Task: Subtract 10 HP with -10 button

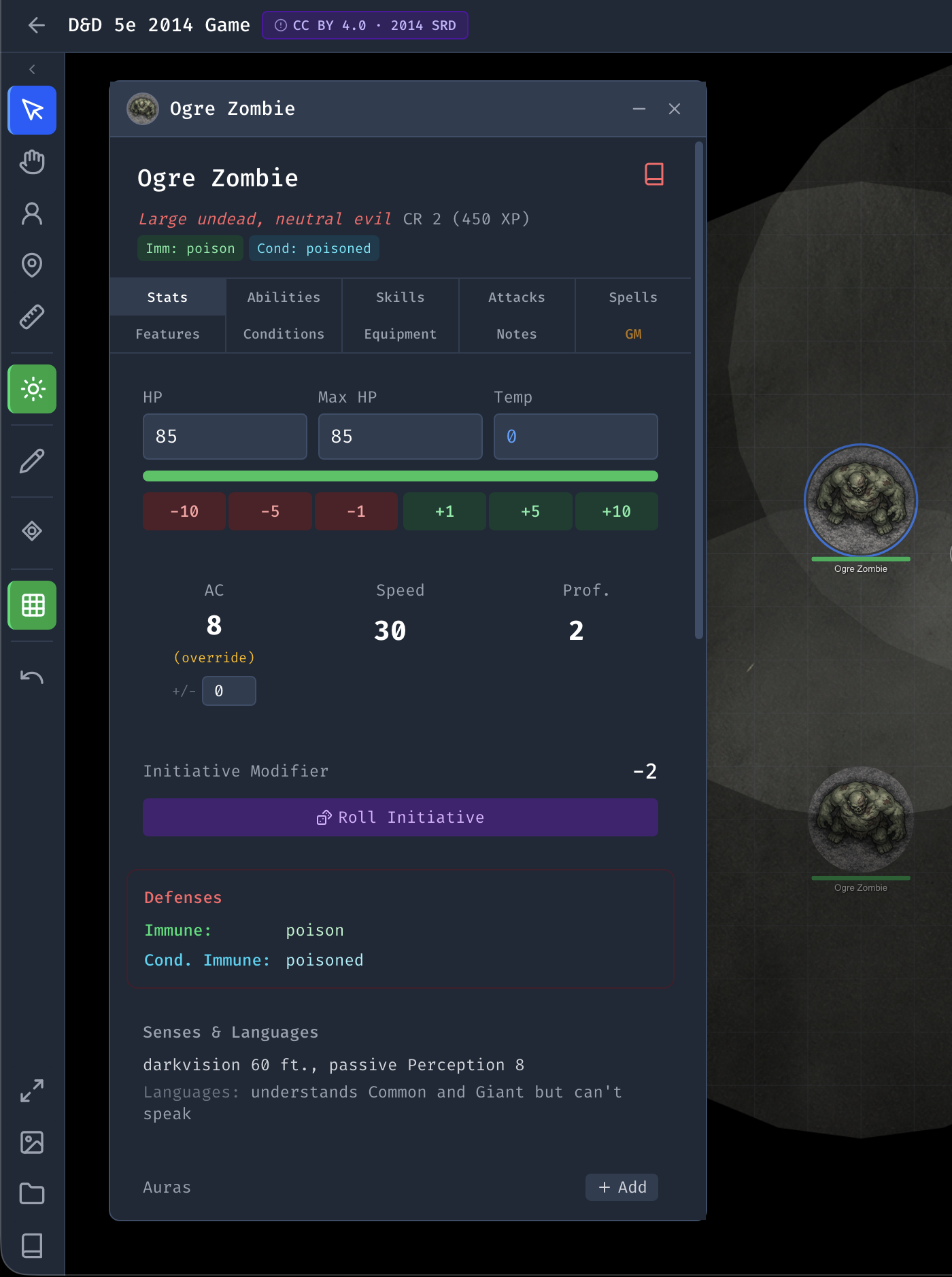Action: pyautogui.click(x=184, y=511)
